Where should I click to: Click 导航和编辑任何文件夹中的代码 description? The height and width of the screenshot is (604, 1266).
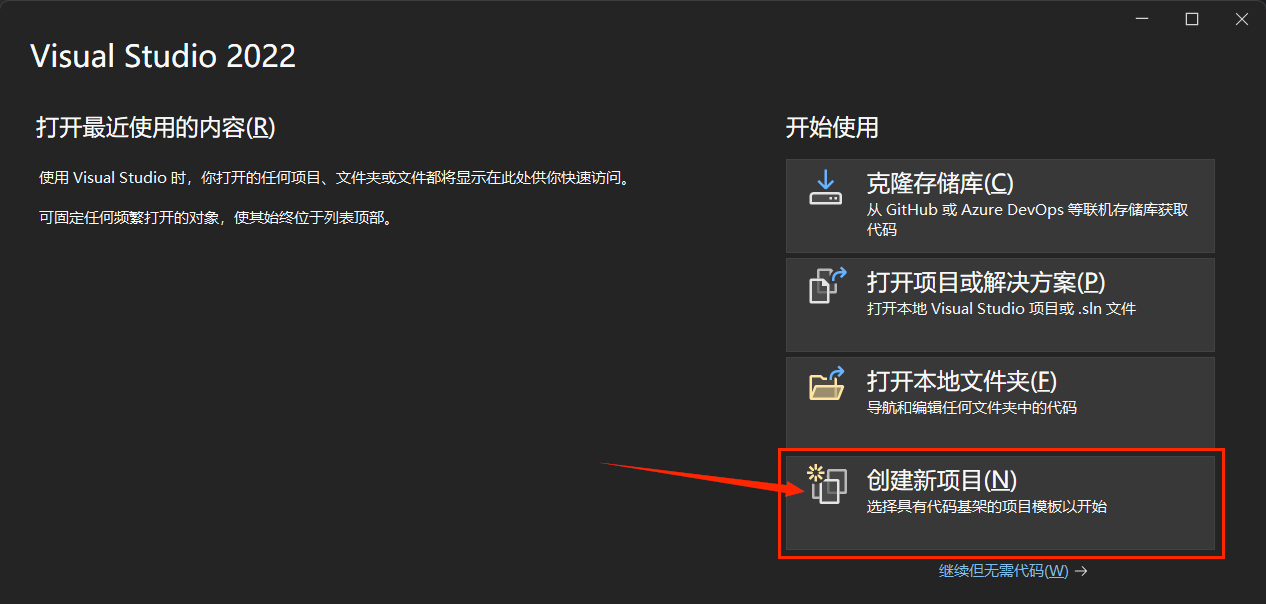[x=971, y=408]
